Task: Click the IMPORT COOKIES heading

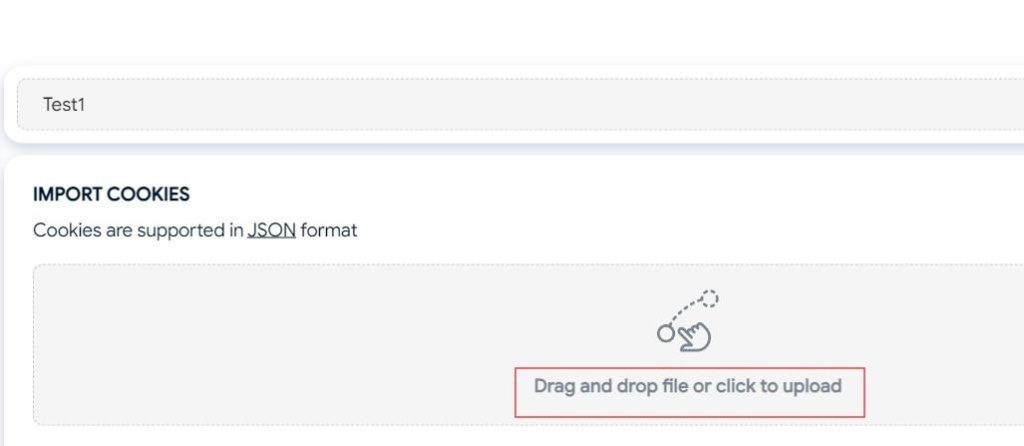Action: (111, 194)
